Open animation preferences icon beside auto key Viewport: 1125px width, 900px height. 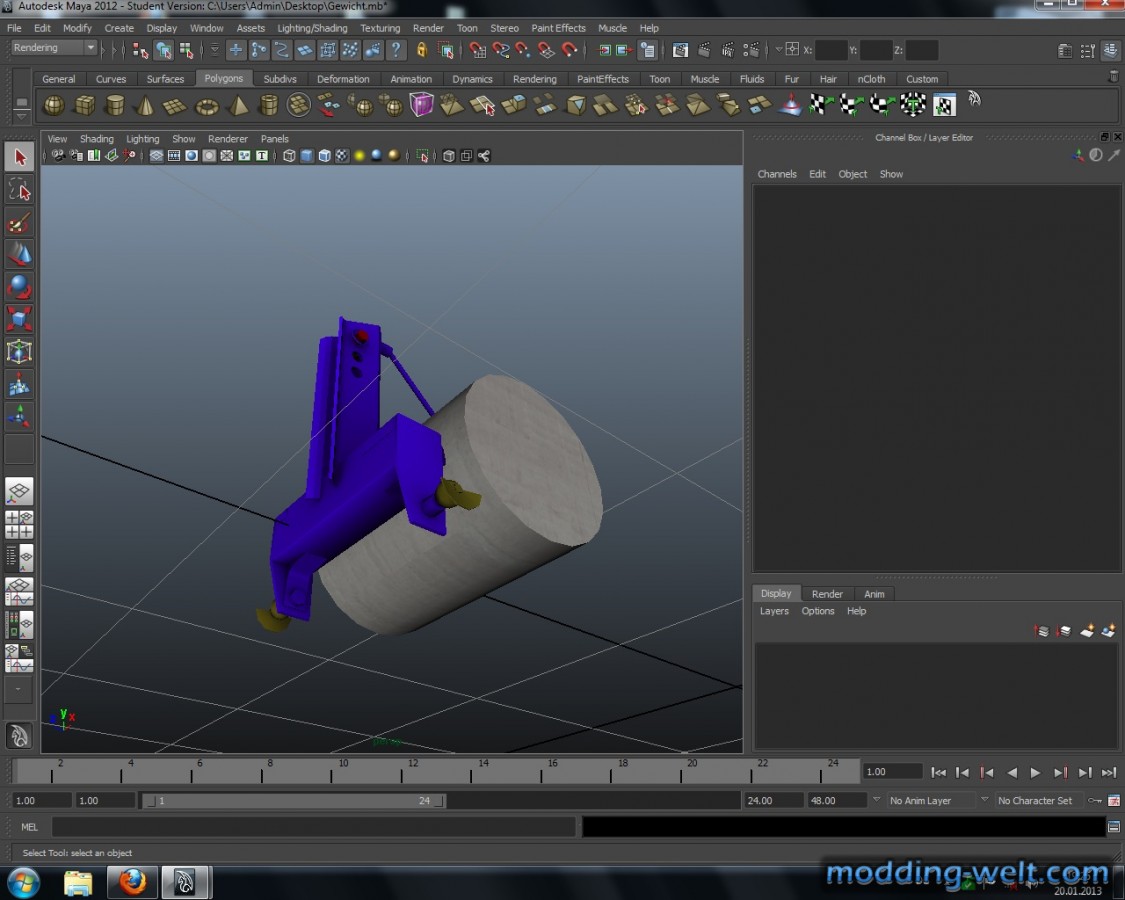1114,800
